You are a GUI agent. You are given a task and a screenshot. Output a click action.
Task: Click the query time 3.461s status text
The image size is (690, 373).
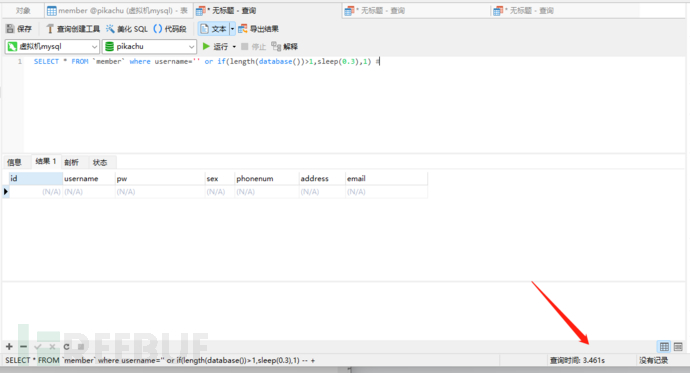pos(577,360)
